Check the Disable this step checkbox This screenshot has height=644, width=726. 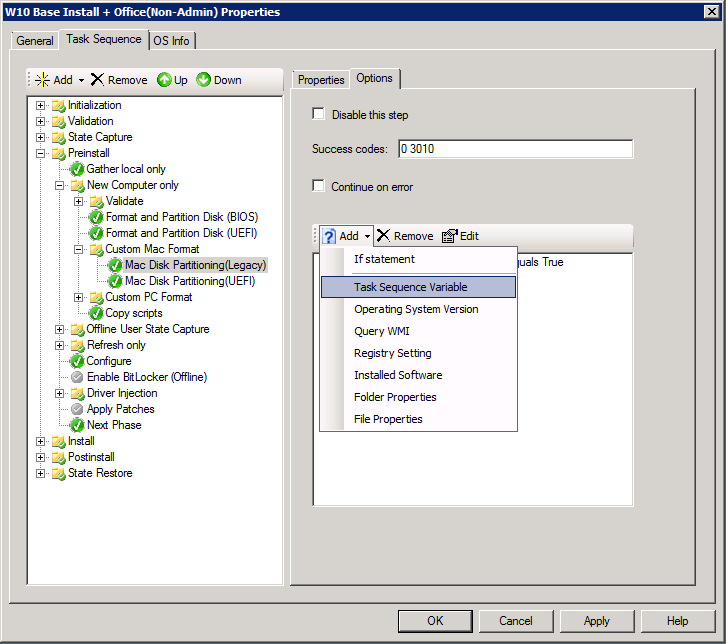(x=319, y=114)
